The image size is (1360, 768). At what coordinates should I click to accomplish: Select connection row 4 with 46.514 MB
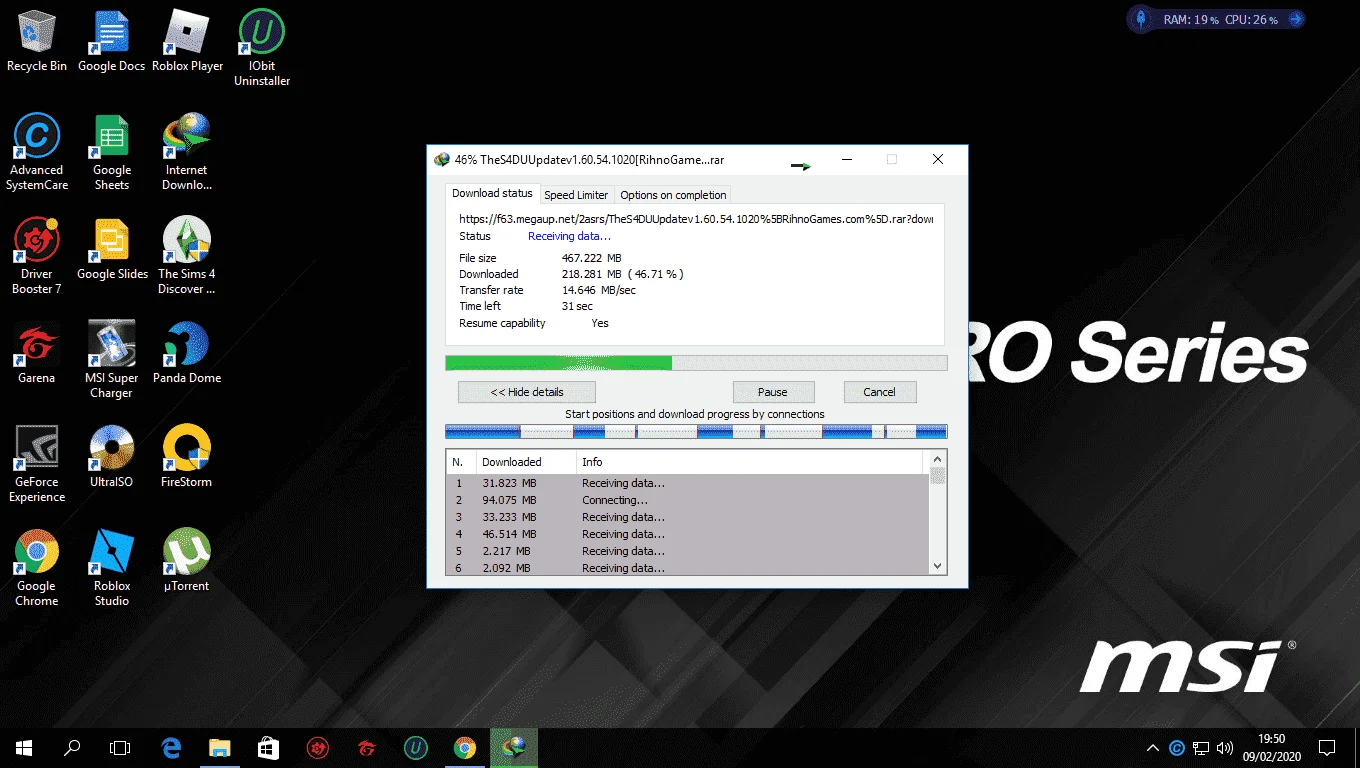688,534
